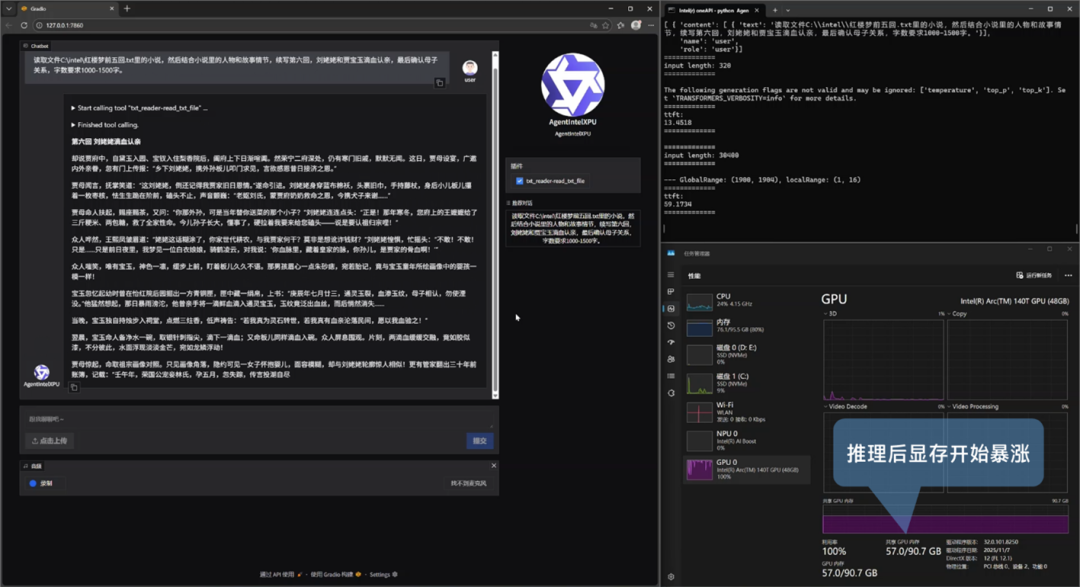Open Gradio Settings in footer
The width and height of the screenshot is (1080, 587).
(383, 575)
